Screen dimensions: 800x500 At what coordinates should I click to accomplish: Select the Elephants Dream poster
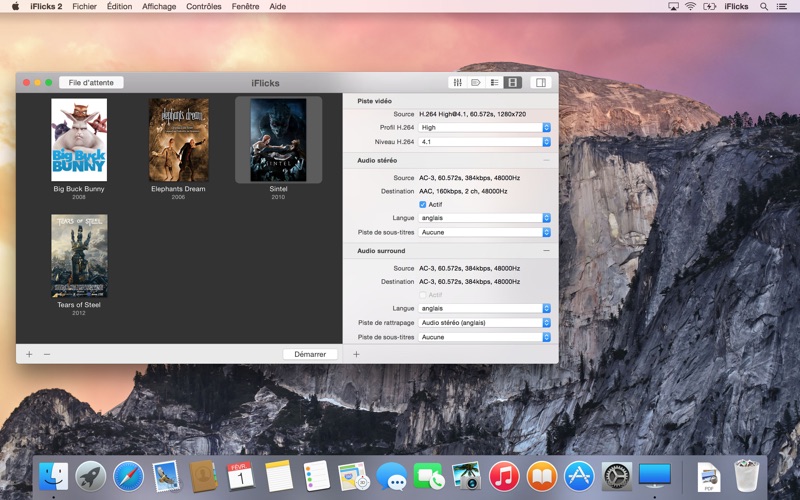pyautogui.click(x=179, y=140)
